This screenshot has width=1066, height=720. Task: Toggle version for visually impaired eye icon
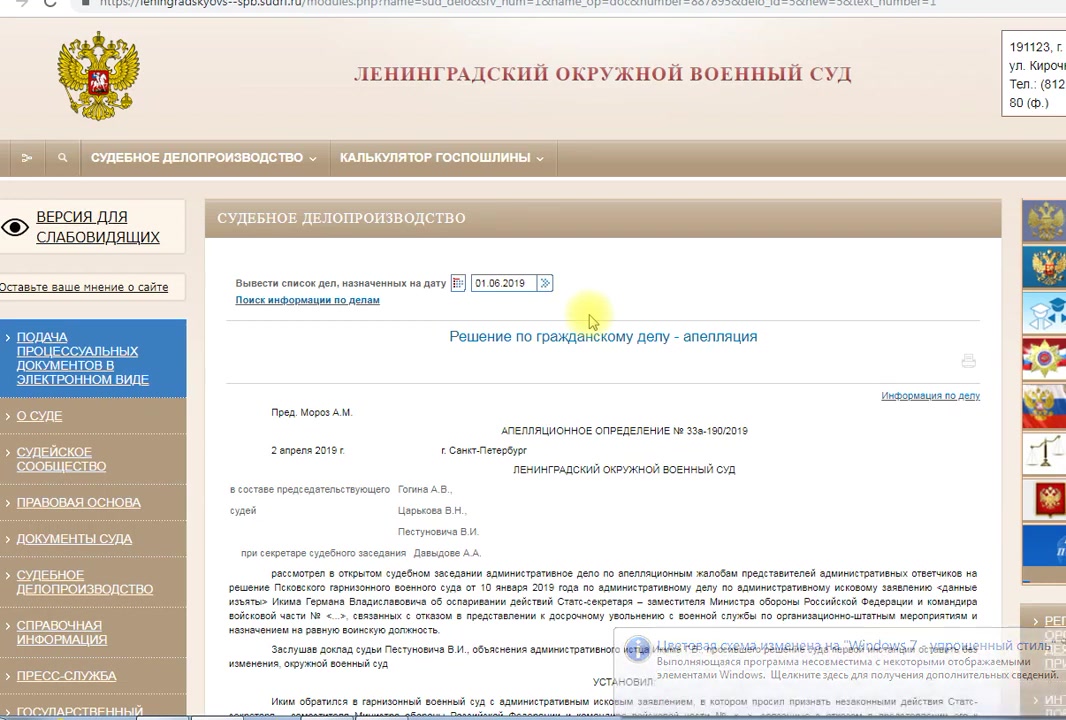[15, 227]
